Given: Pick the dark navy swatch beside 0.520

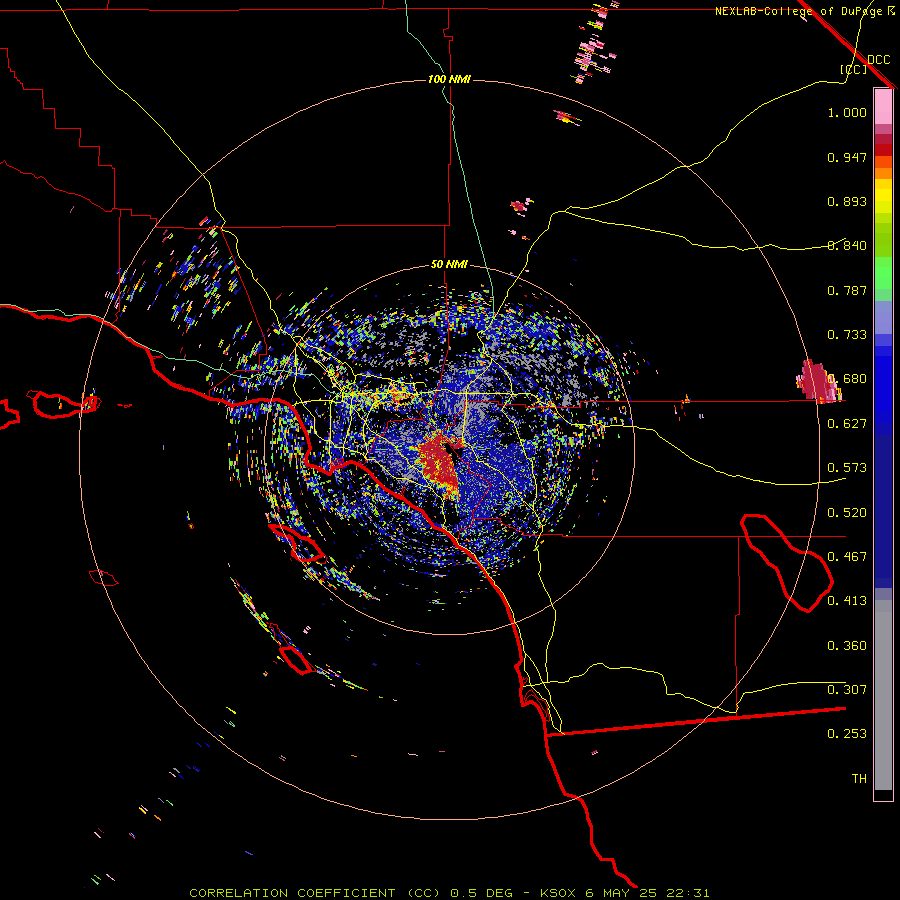Looking at the screenshot, I should [883, 511].
